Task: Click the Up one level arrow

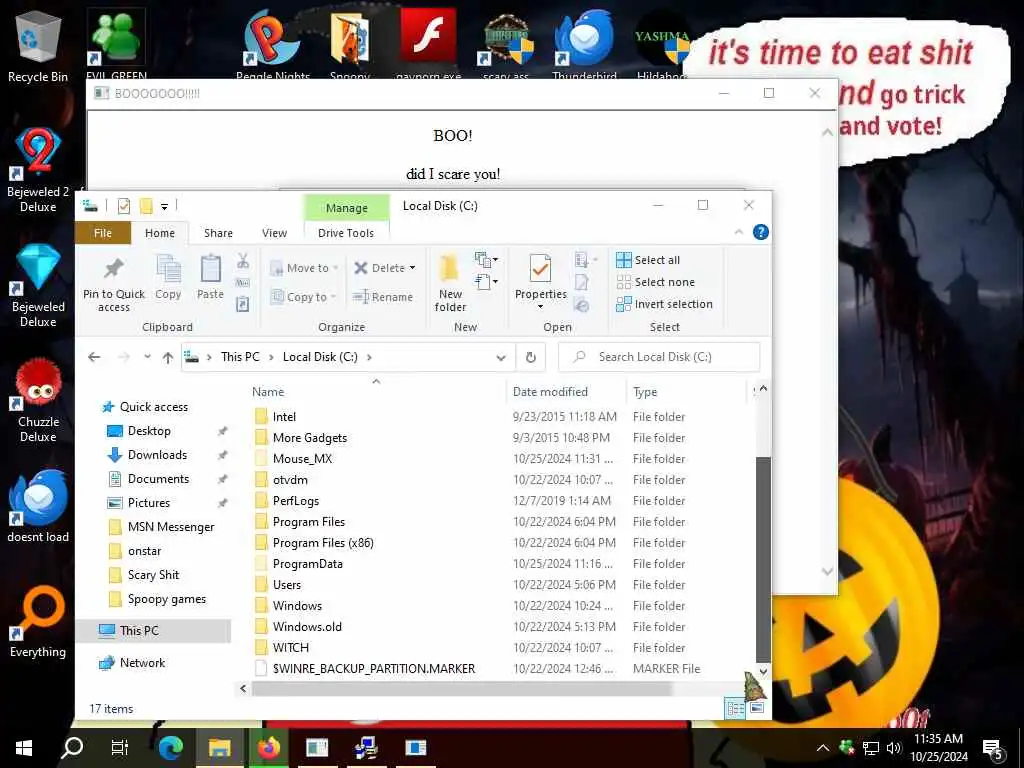Action: [168, 357]
